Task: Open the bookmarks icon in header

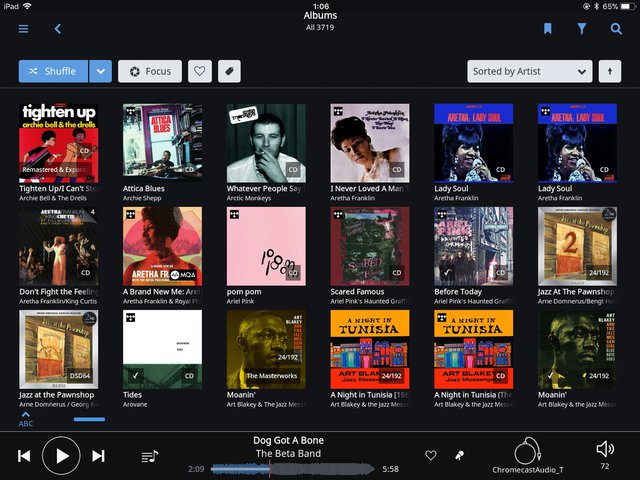Action: click(548, 29)
